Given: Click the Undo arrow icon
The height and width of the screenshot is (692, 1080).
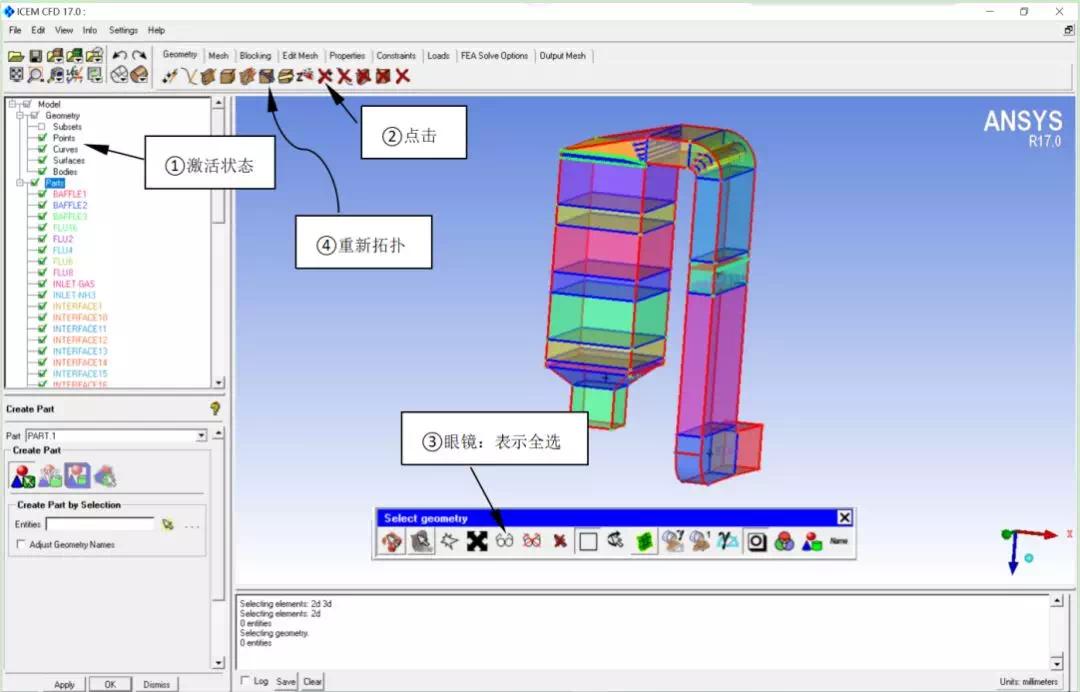Looking at the screenshot, I should (x=119, y=56).
